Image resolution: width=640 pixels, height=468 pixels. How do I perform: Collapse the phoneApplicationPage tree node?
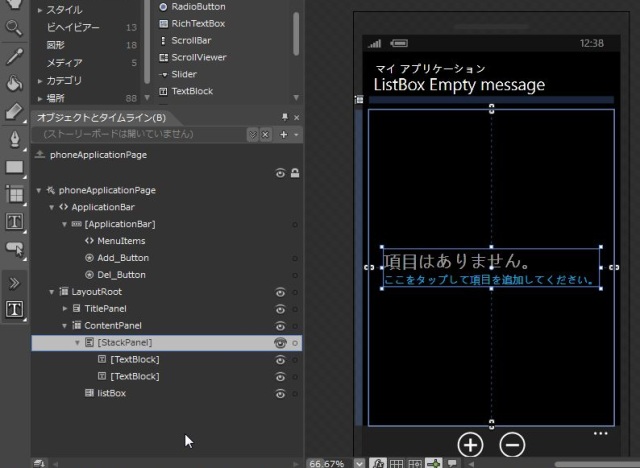pos(39,190)
